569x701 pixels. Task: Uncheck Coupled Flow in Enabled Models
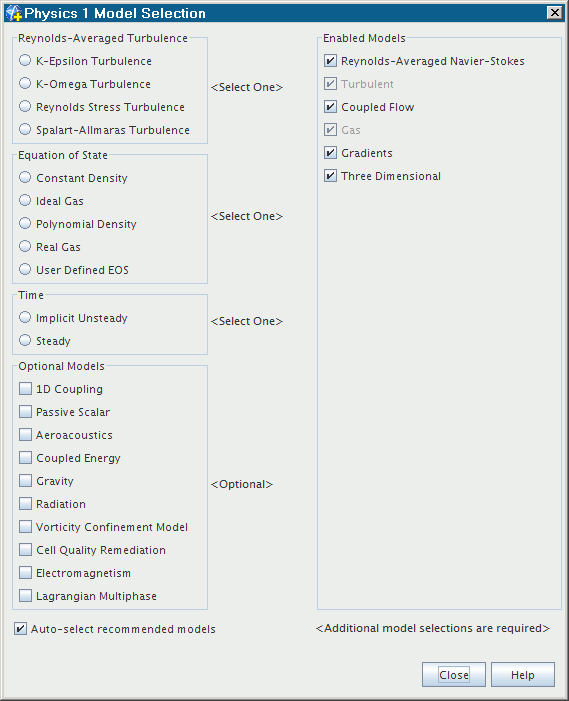point(330,106)
